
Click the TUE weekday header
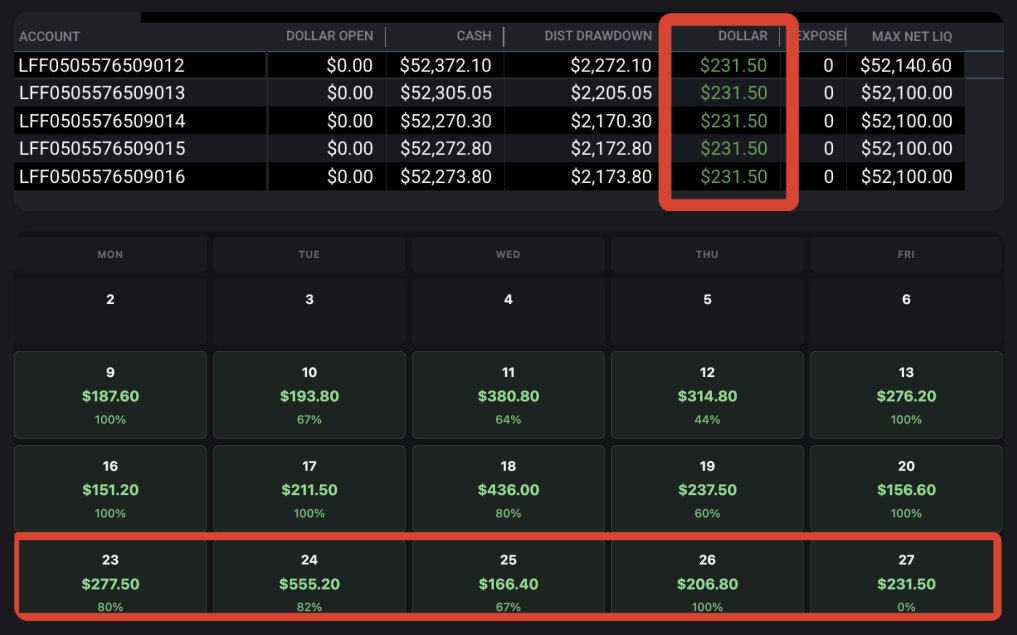309,254
